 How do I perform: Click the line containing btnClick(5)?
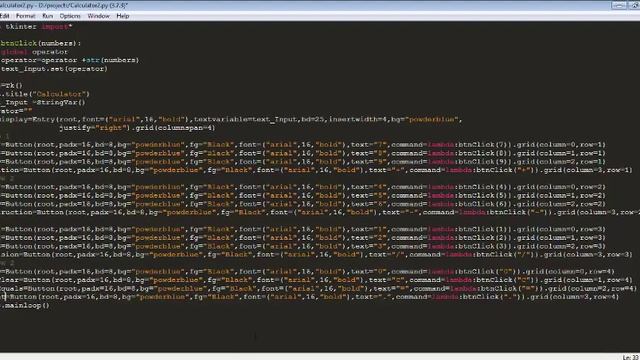tap(303, 196)
